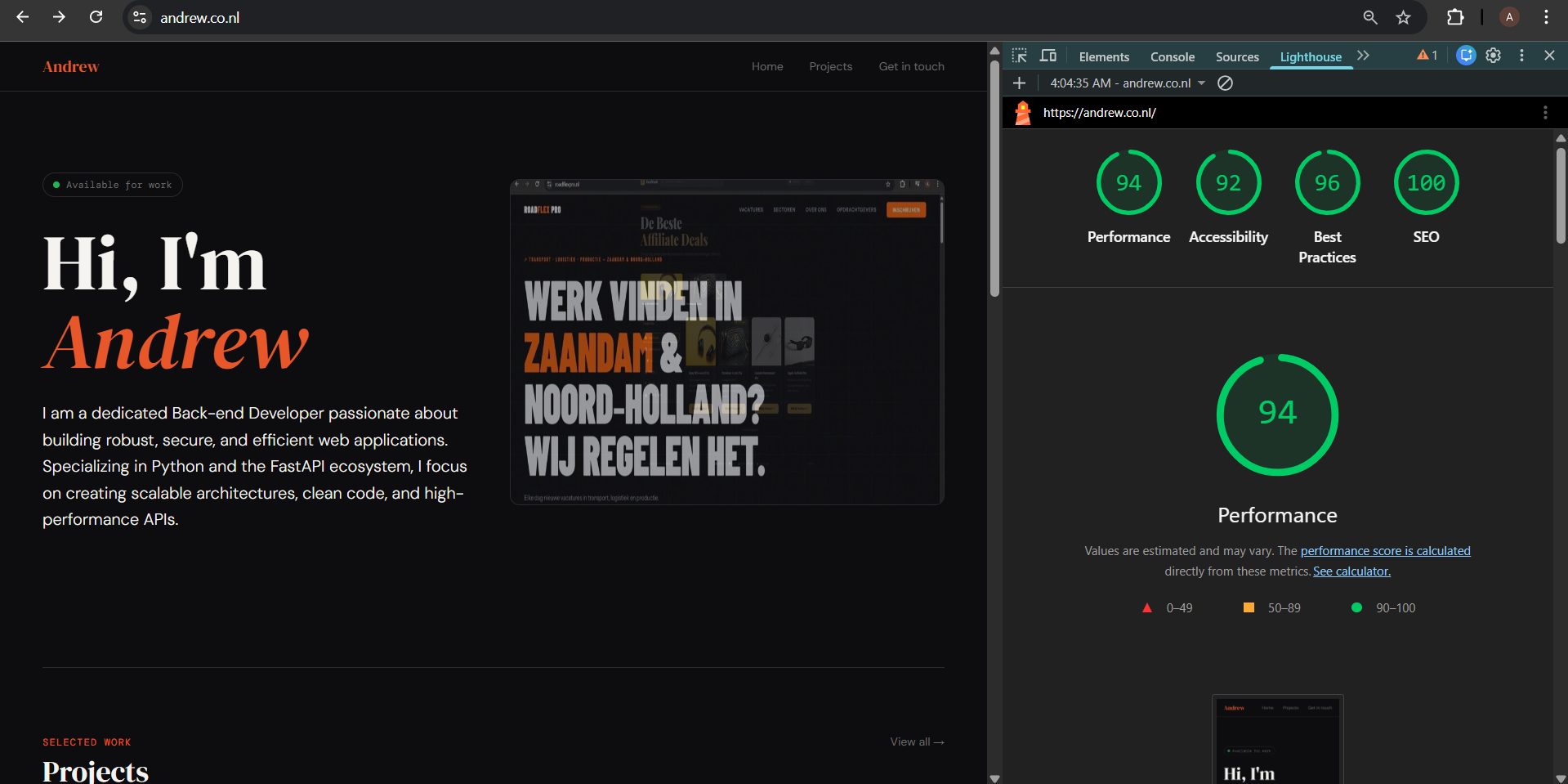Switch to the Console tab
Screen dimensions: 1568x784
[1173, 56]
